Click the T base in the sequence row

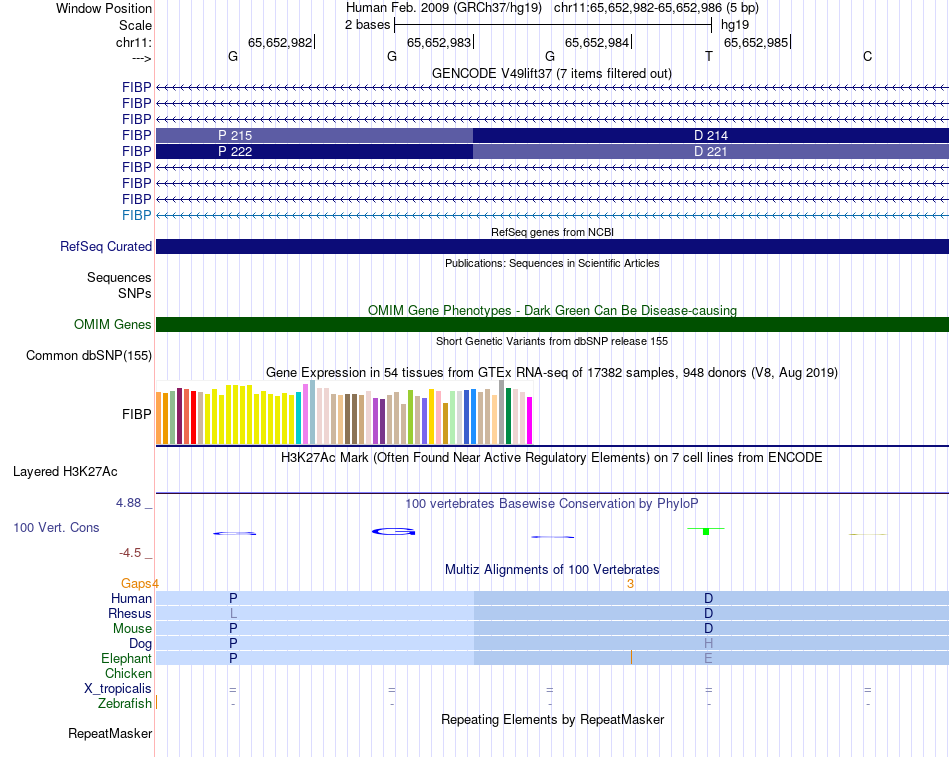[709, 56]
